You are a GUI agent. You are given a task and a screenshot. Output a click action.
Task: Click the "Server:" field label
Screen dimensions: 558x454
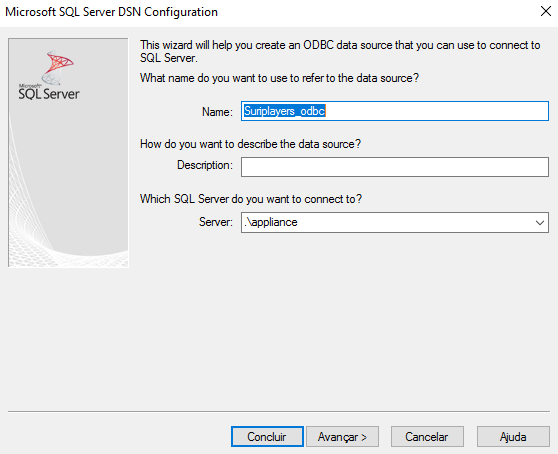click(x=216, y=222)
